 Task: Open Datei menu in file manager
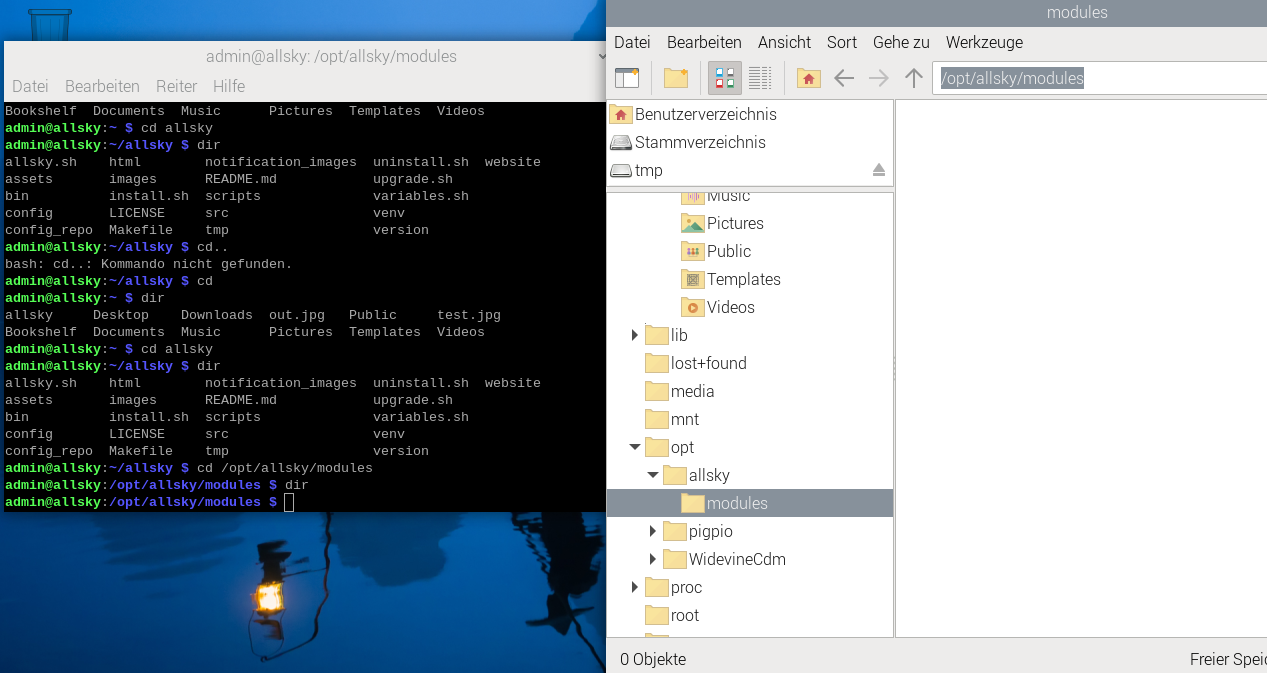point(632,42)
